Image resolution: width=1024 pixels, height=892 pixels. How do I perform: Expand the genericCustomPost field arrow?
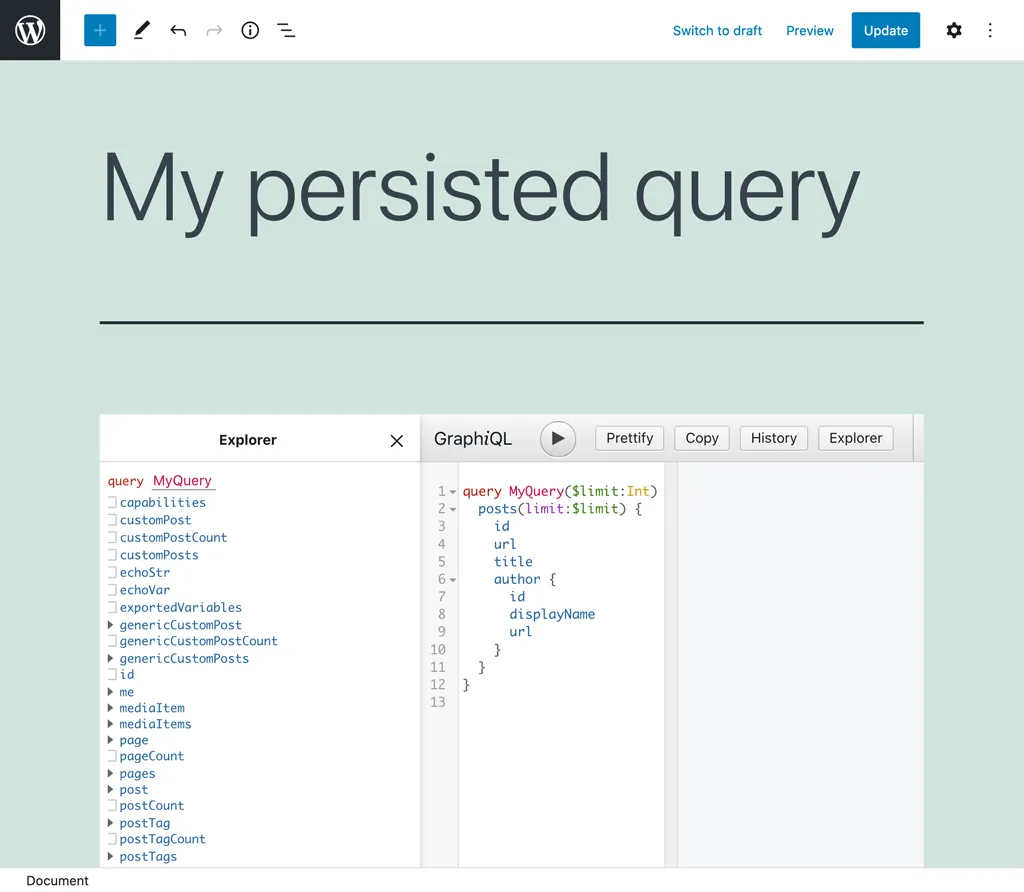(x=110, y=625)
